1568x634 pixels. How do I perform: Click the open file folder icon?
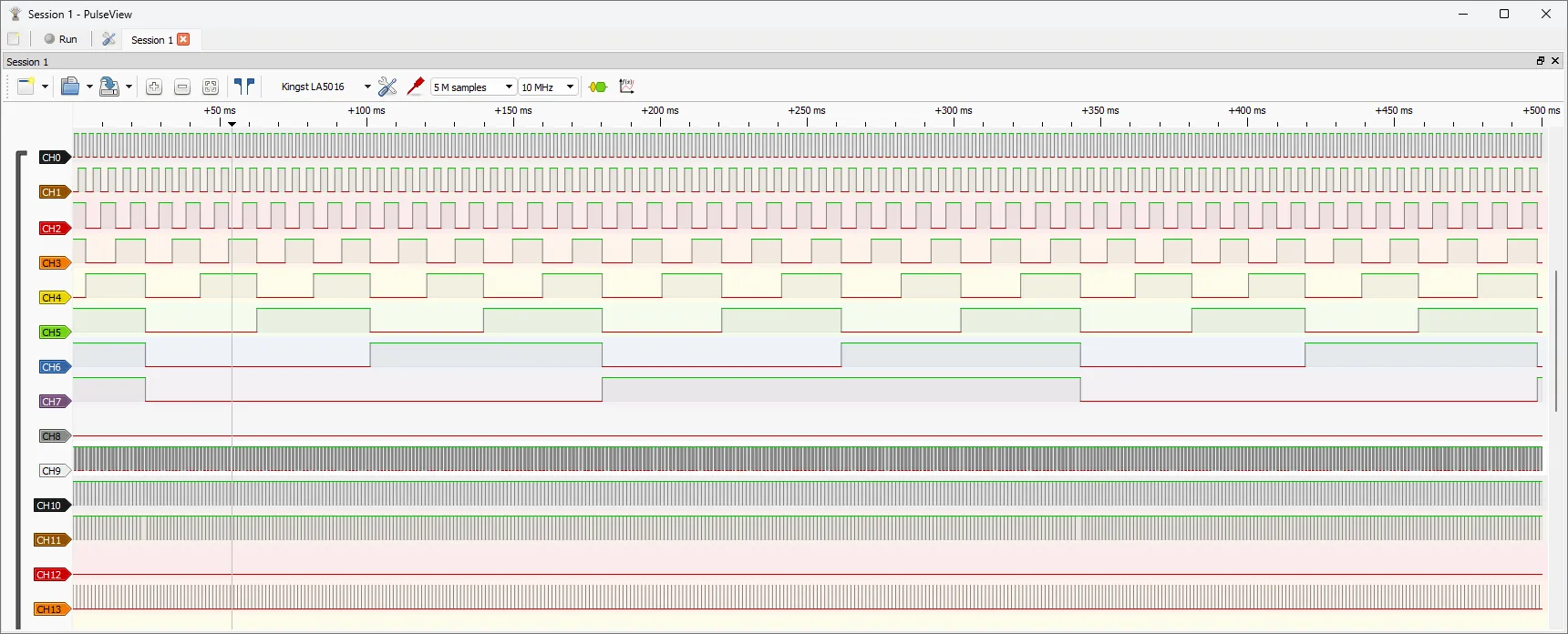click(69, 87)
